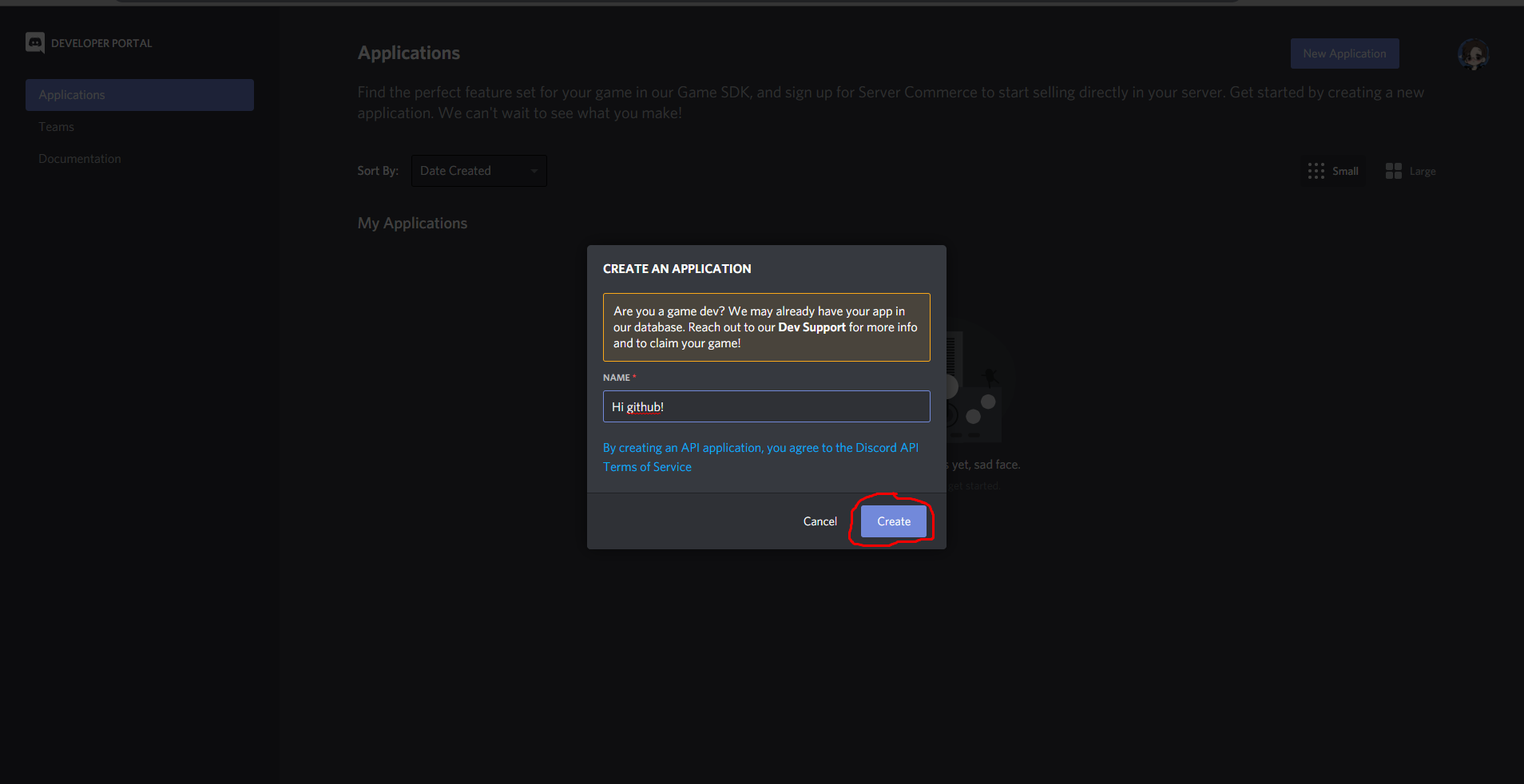The width and height of the screenshot is (1524, 784).
Task: Select the 'My Applications' heading
Action: pos(412,224)
